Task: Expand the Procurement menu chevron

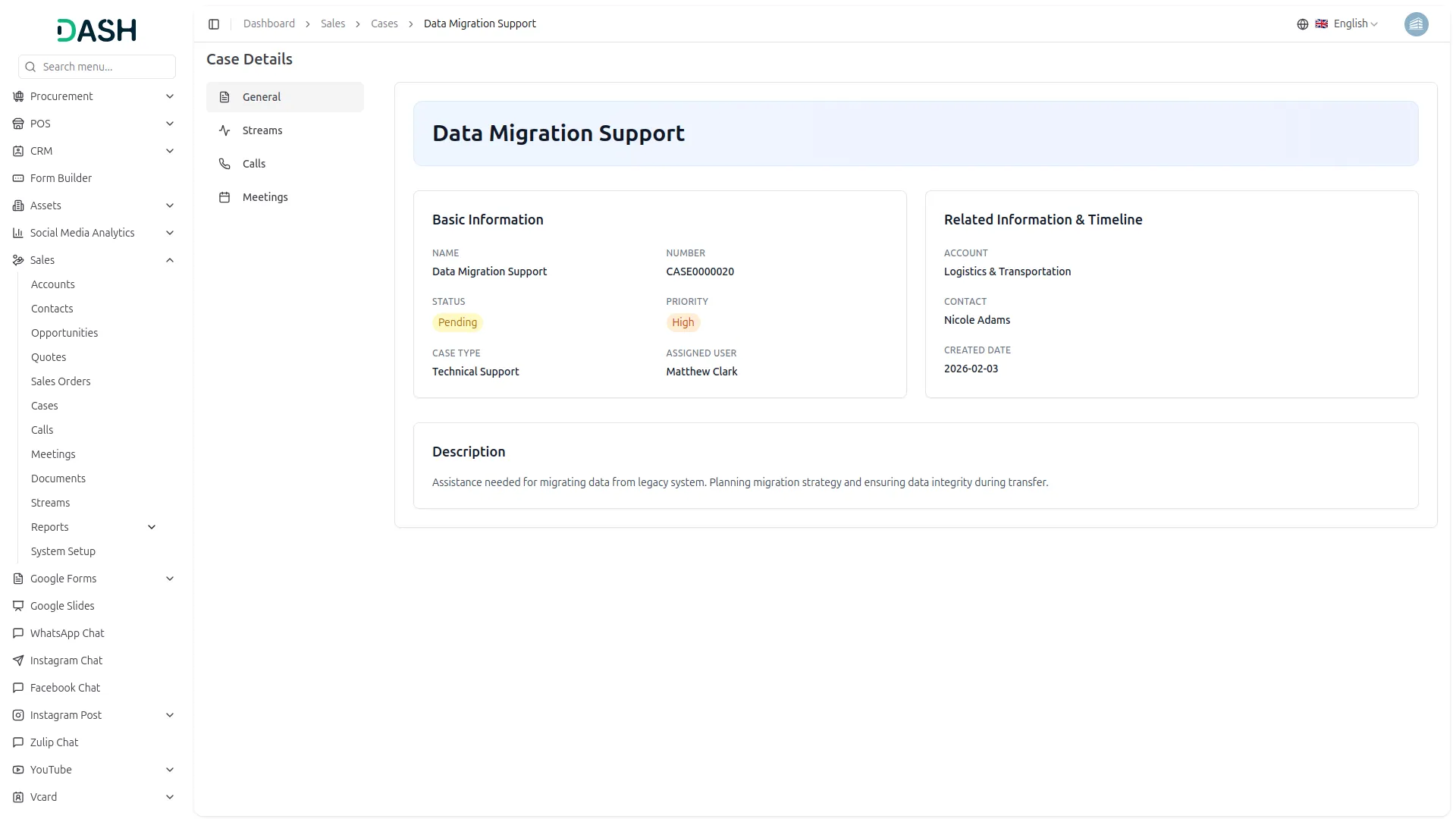Action: click(x=170, y=96)
